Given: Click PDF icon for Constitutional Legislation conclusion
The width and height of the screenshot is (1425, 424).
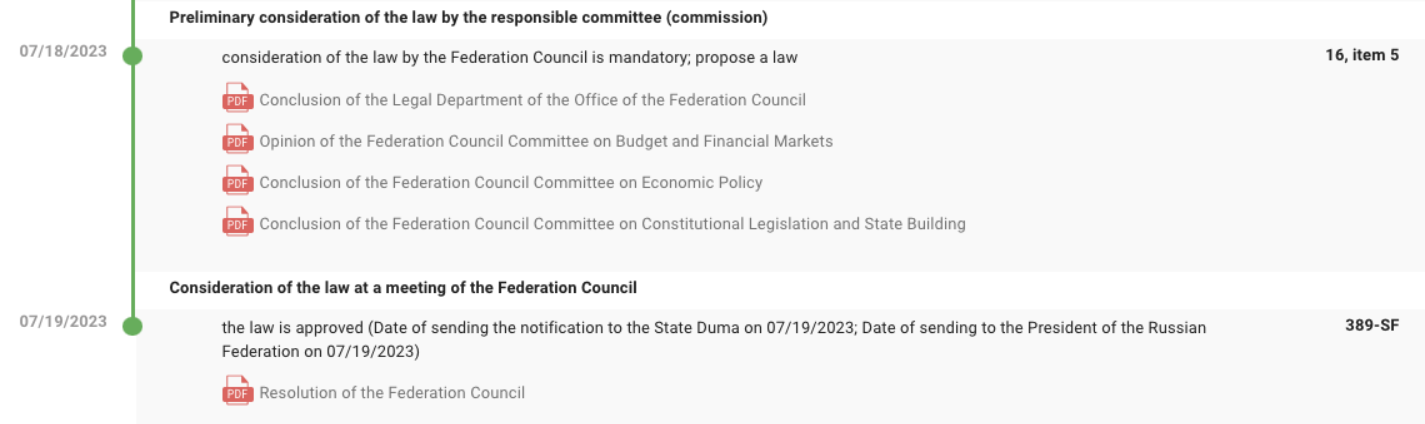Looking at the screenshot, I should (x=236, y=224).
